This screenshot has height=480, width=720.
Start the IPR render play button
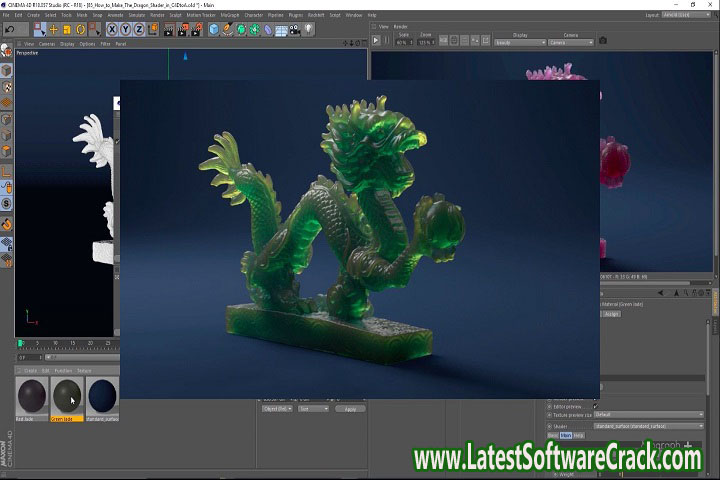click(376, 40)
